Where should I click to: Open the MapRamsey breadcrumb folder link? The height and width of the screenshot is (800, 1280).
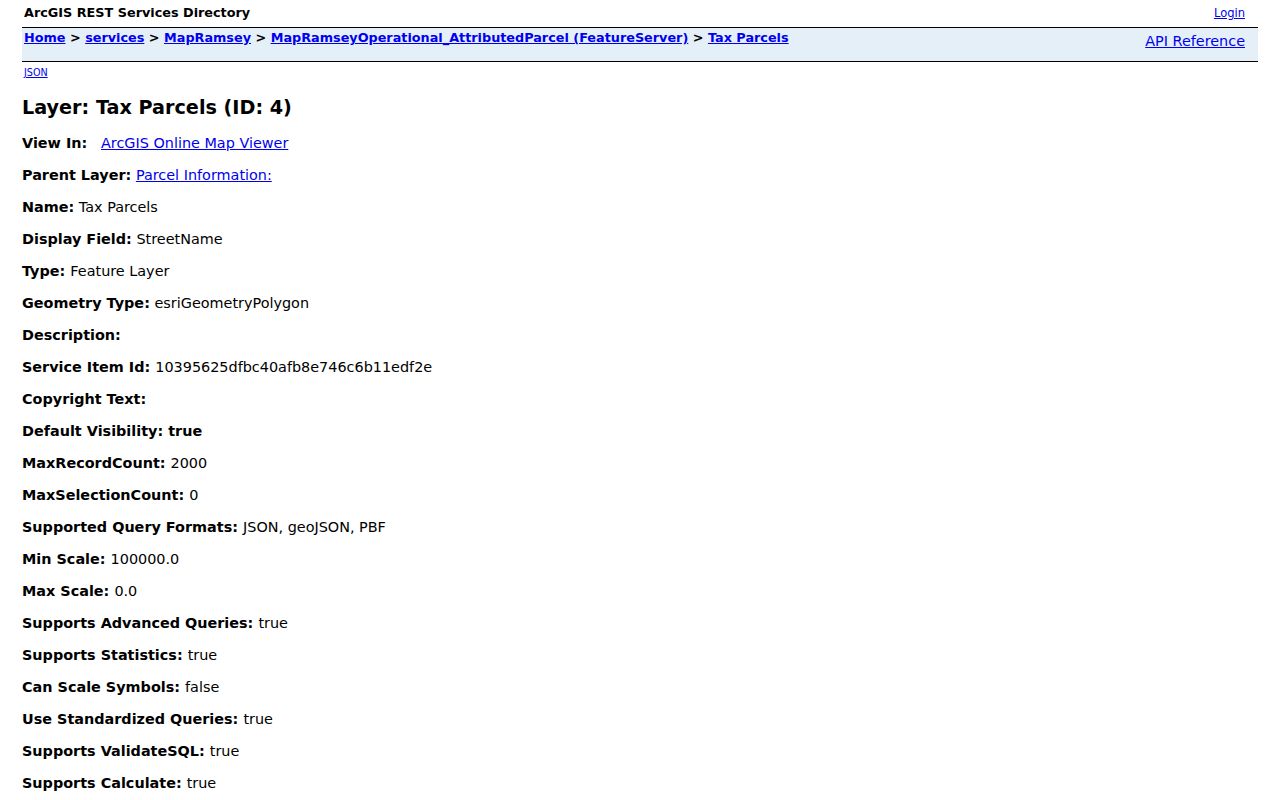tap(207, 38)
